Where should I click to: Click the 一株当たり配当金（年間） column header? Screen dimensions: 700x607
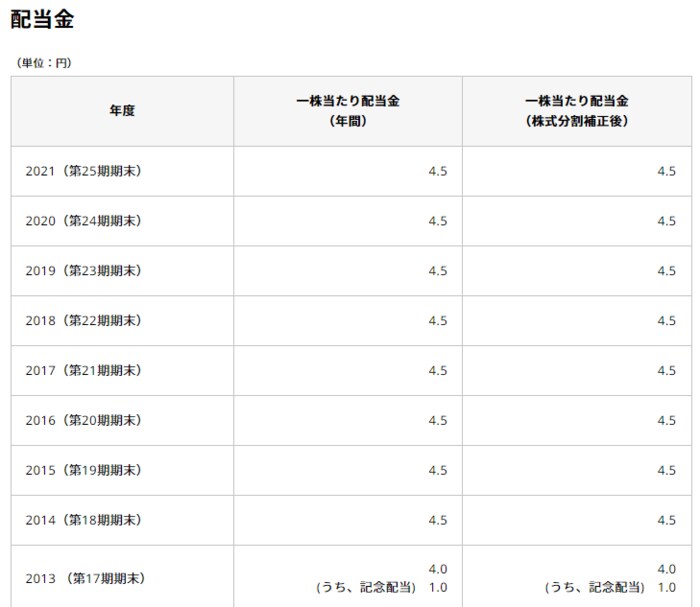(348, 111)
